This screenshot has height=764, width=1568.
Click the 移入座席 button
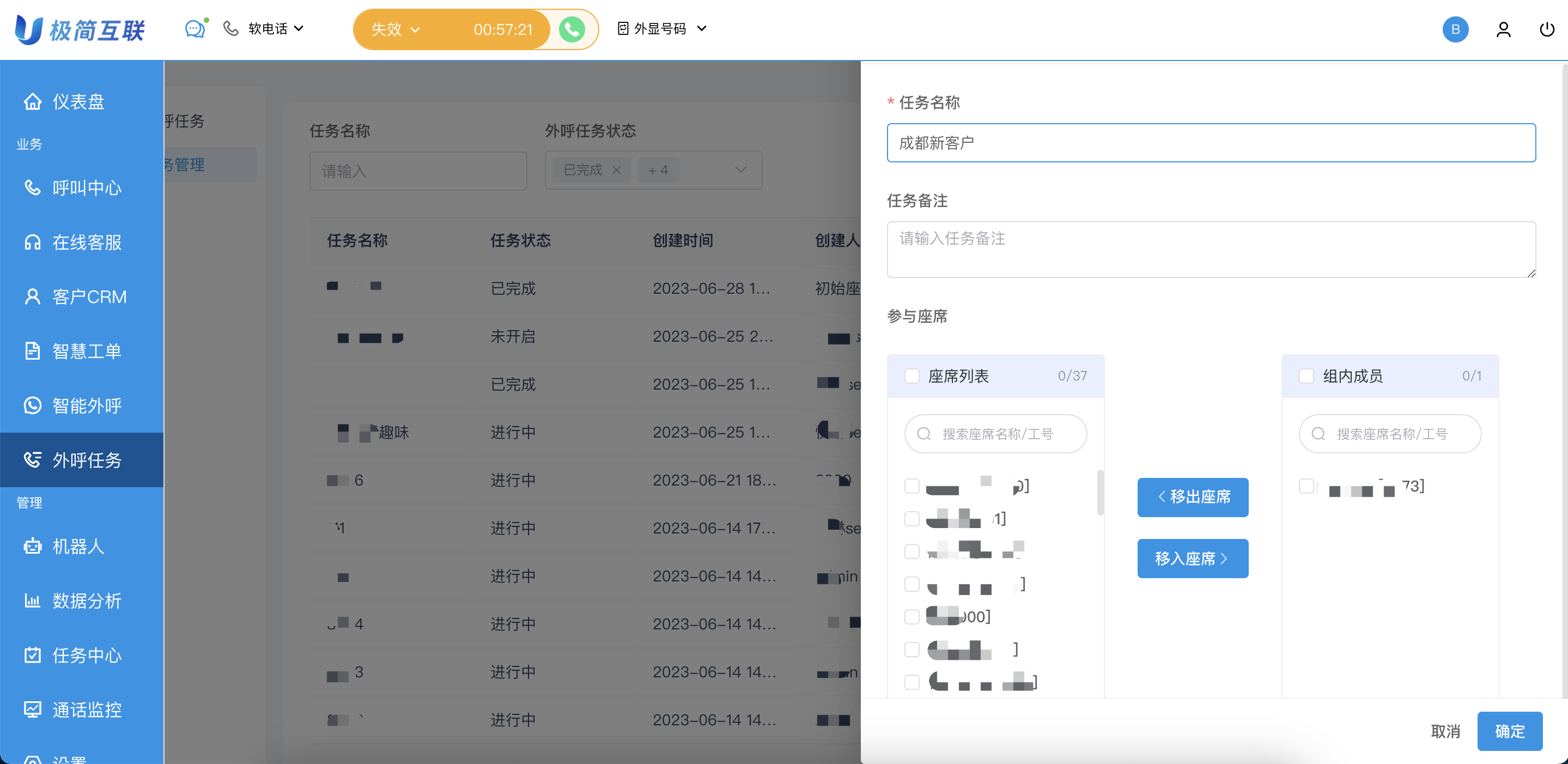(1193, 558)
